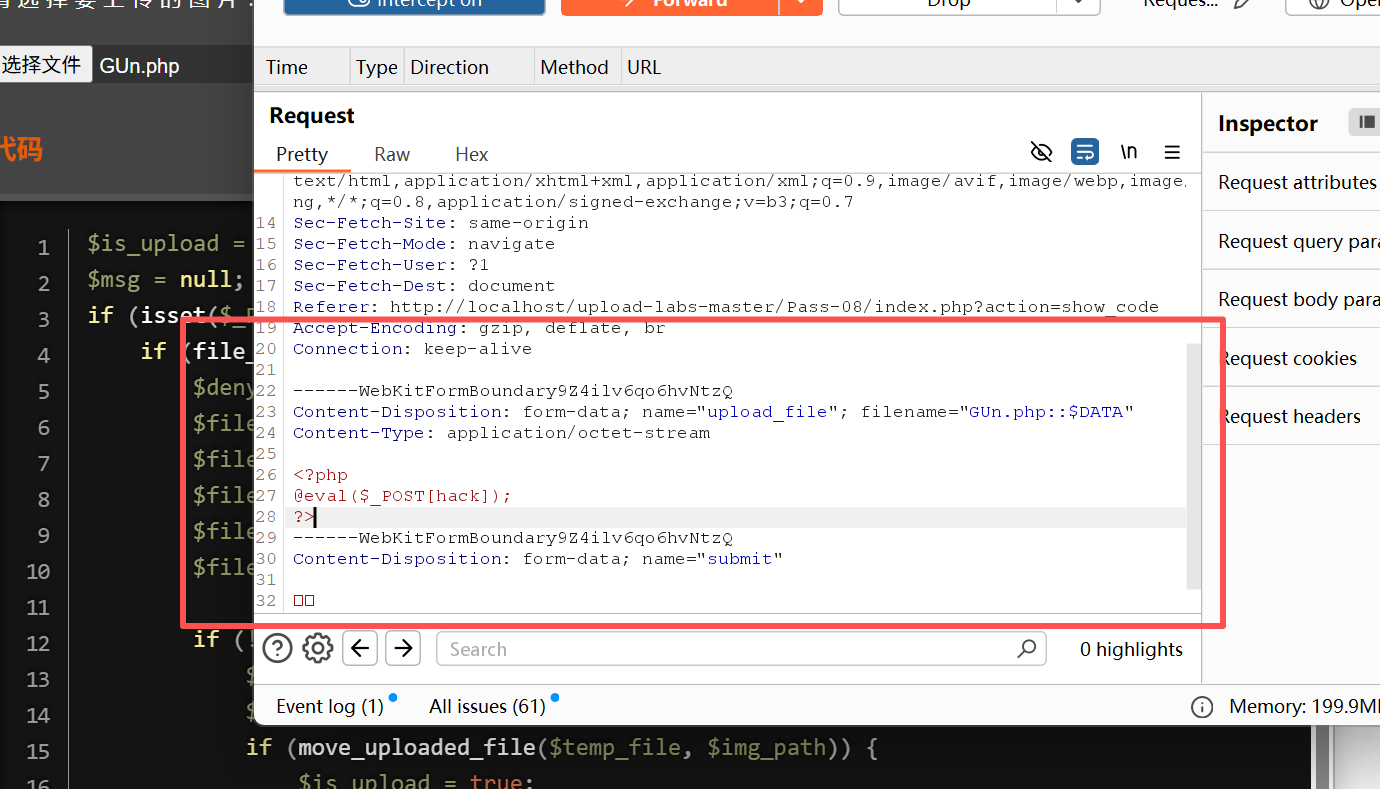Click the 0 highlights label
1380x789 pixels.
pyautogui.click(x=1131, y=649)
